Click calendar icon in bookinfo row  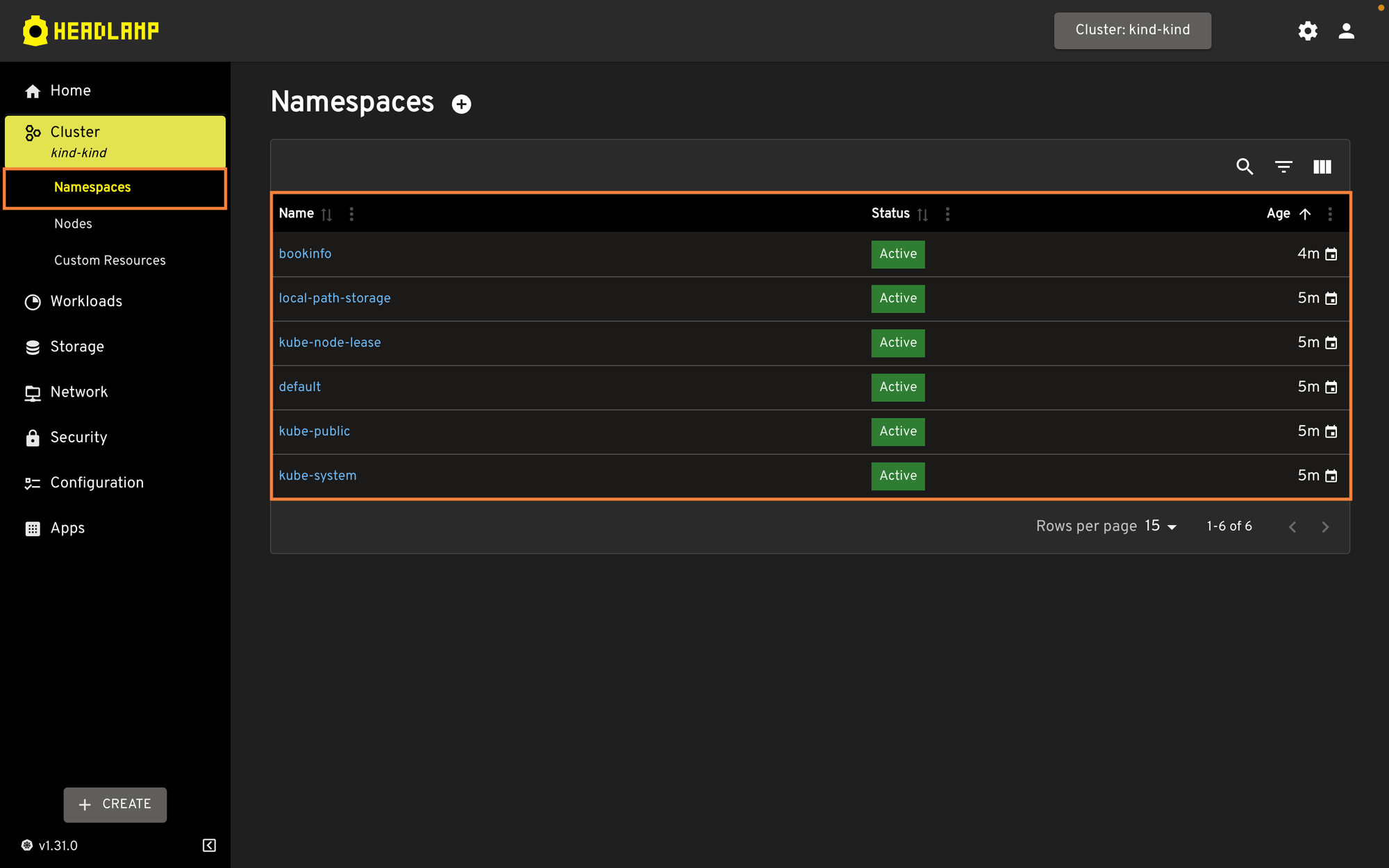[1331, 254]
